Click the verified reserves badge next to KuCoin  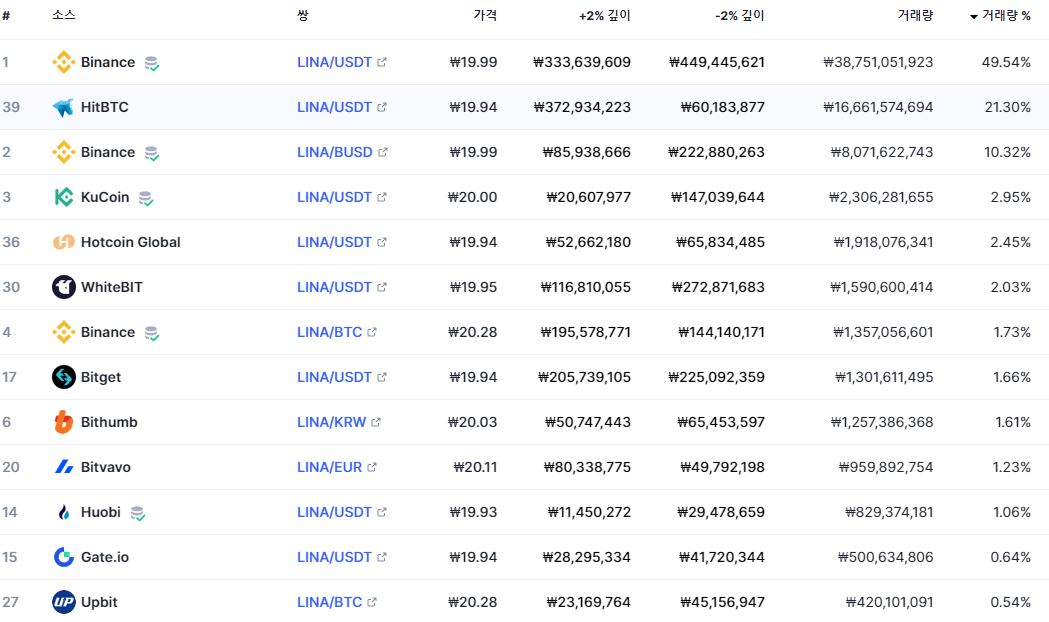click(x=146, y=199)
